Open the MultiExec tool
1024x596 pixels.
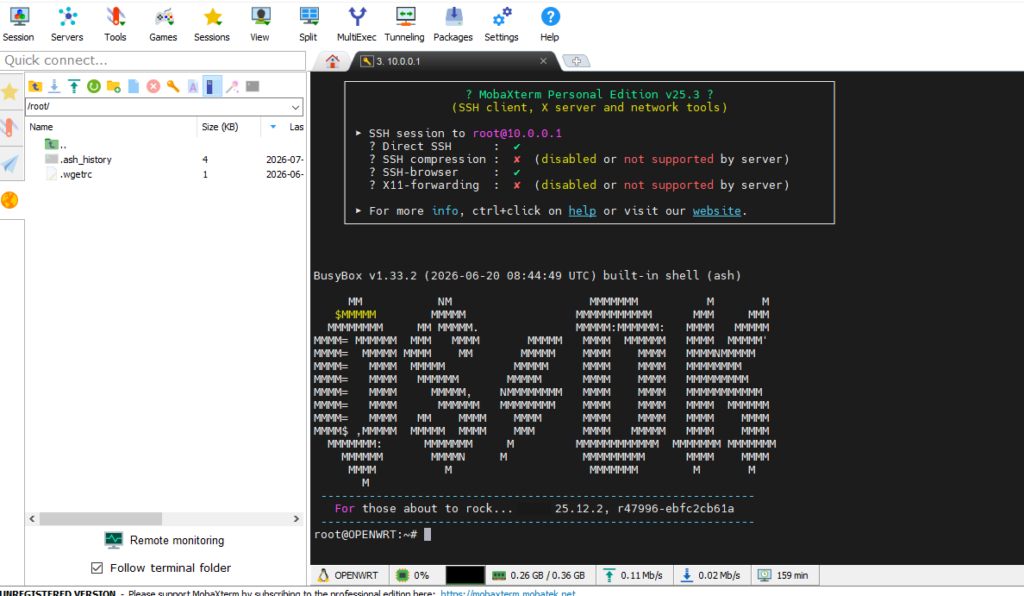click(357, 24)
